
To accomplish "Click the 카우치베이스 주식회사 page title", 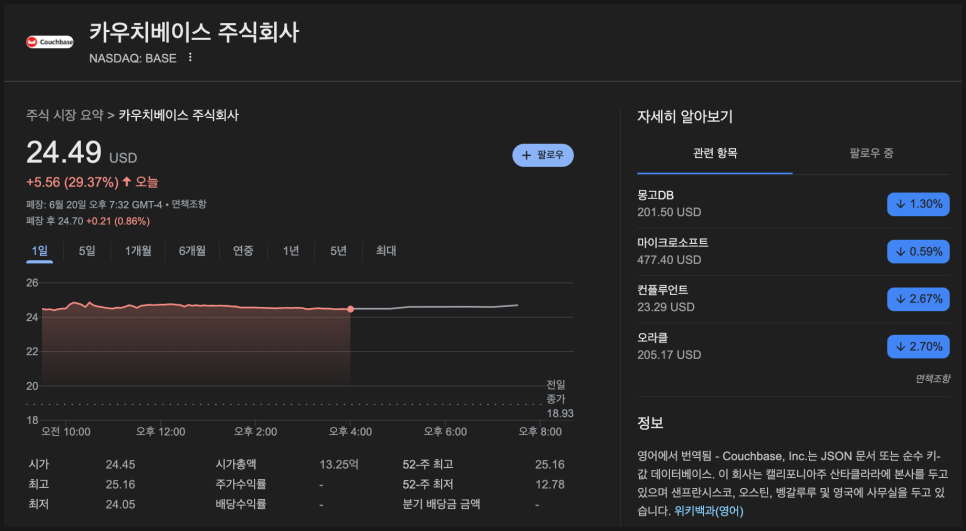I will tap(194, 32).
